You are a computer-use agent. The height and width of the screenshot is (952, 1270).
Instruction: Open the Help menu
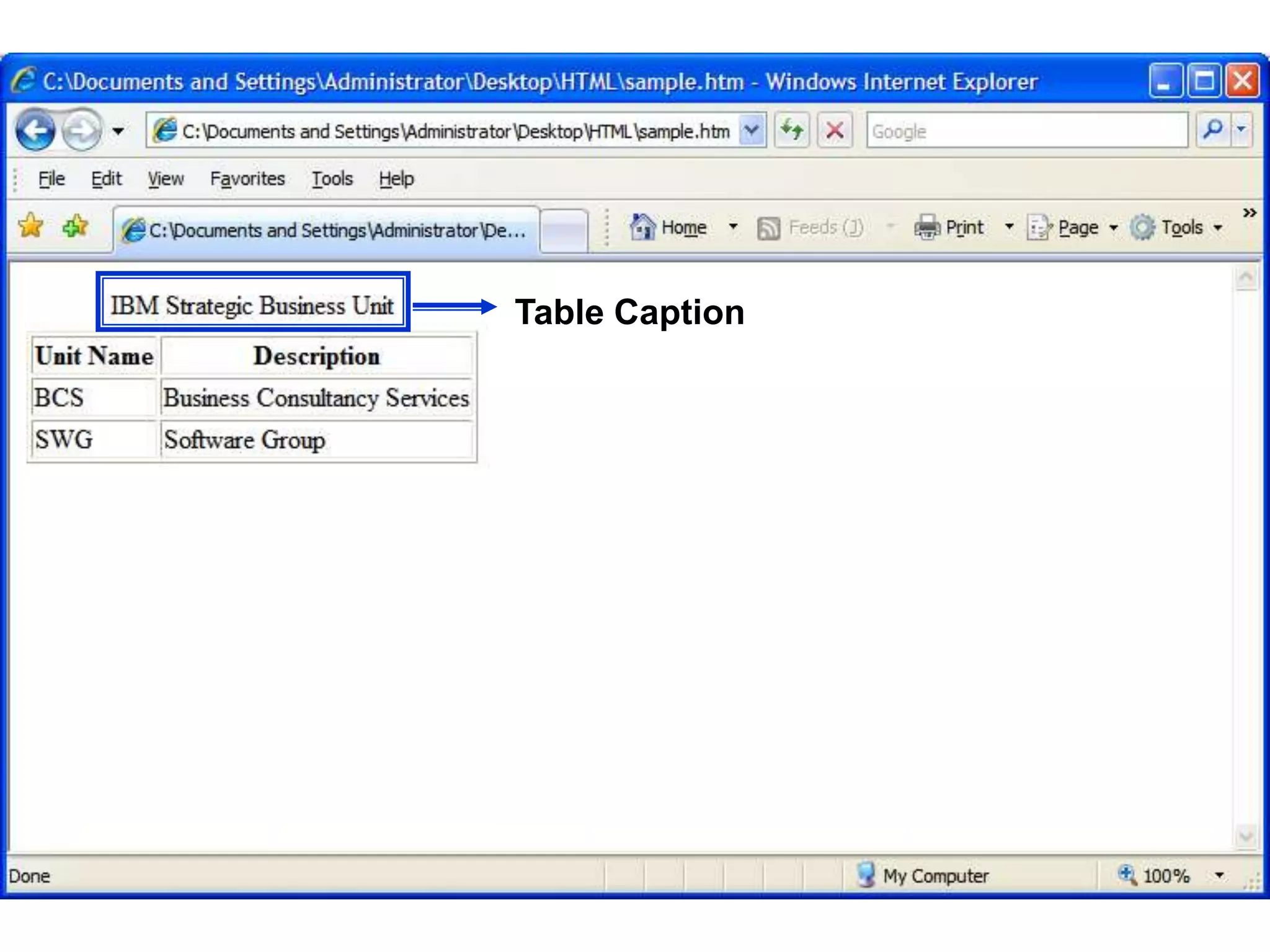click(396, 179)
